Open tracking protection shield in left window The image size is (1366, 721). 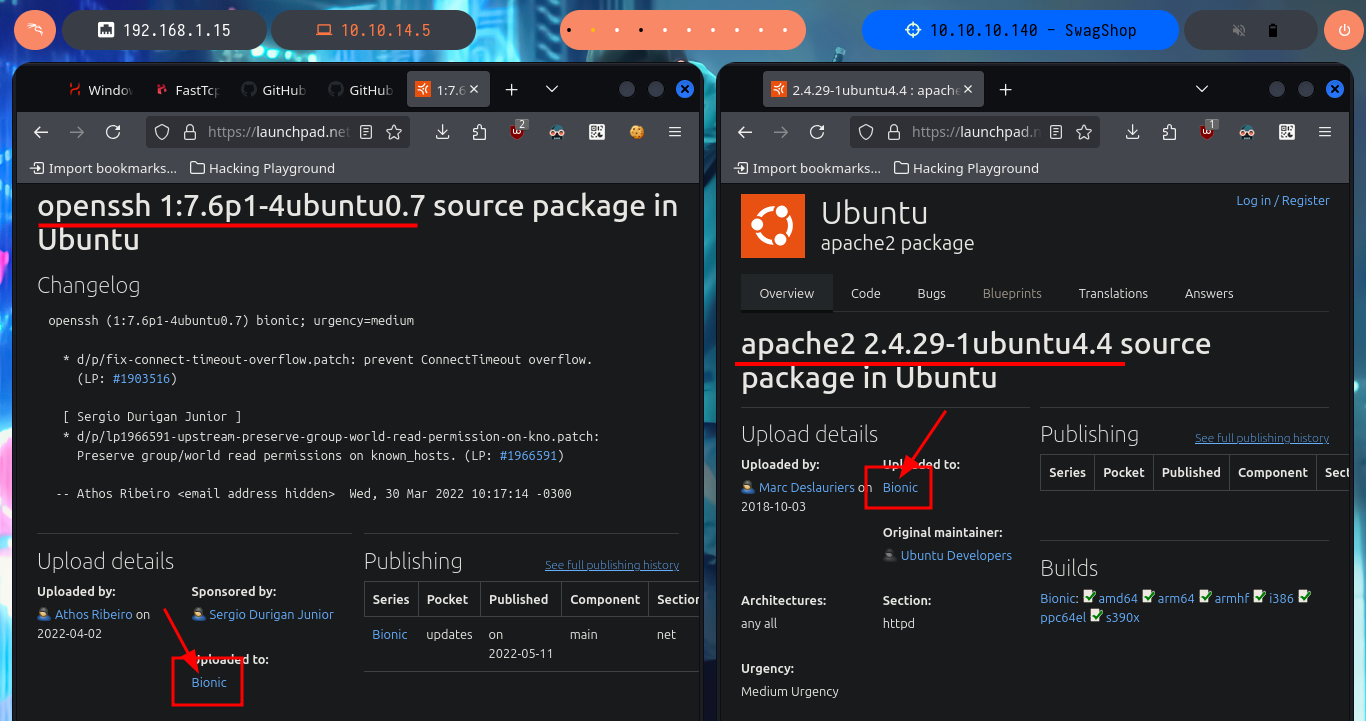(162, 132)
